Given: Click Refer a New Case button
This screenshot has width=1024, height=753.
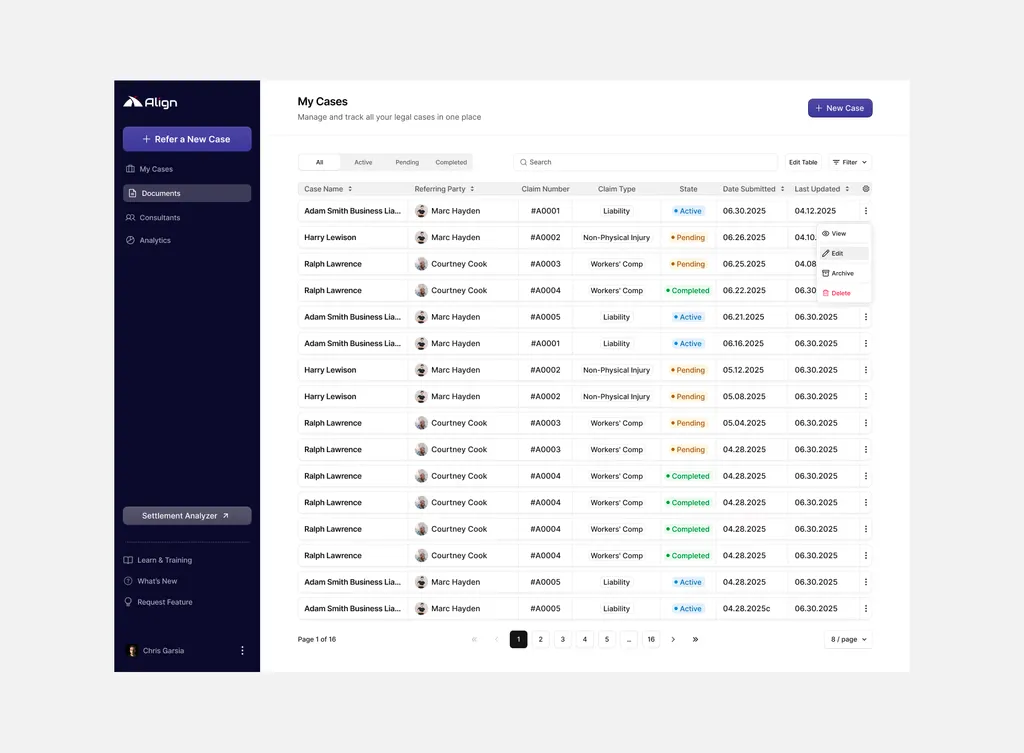Looking at the screenshot, I should click(187, 139).
